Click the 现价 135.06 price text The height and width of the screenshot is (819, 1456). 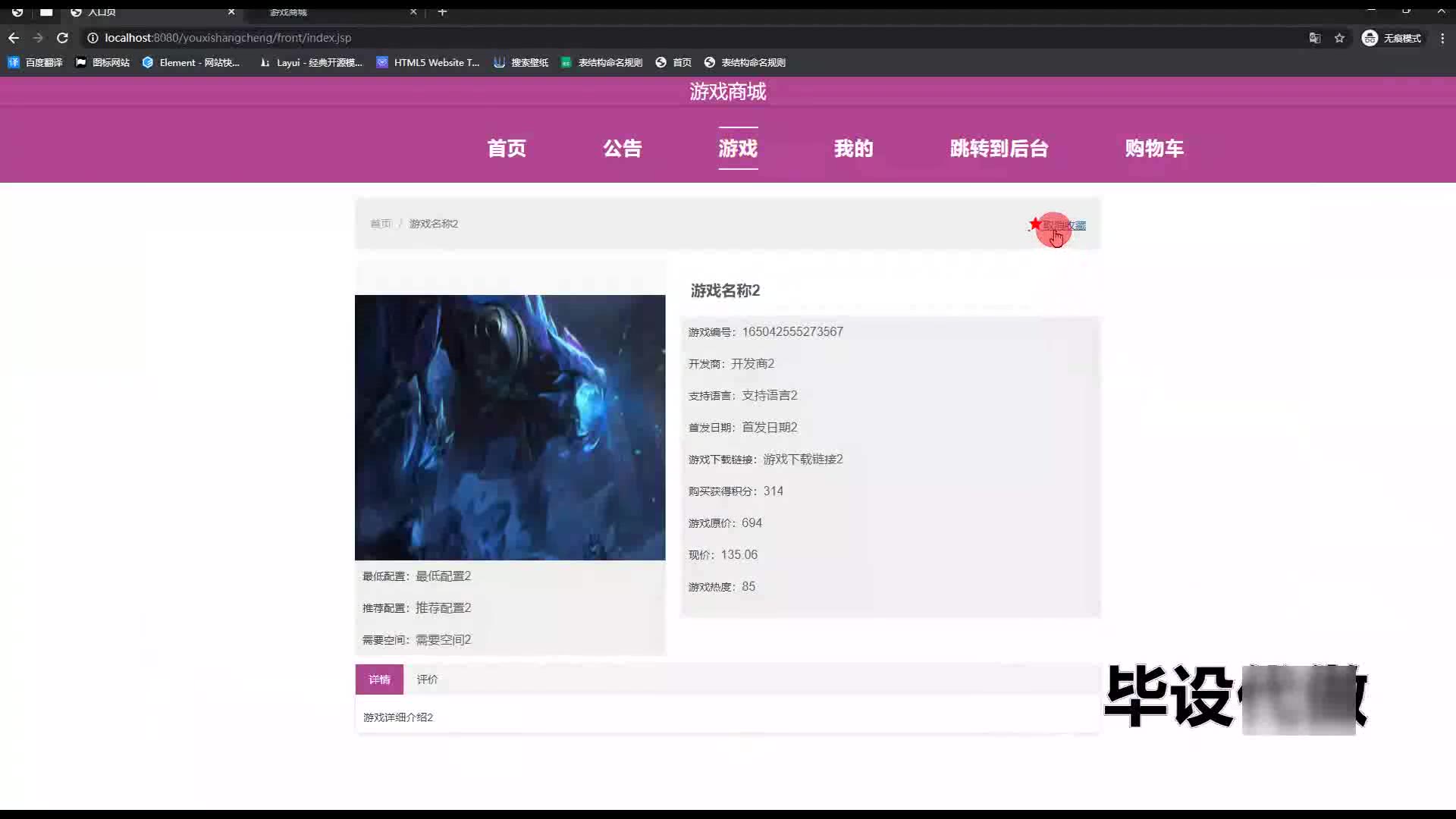point(723,554)
